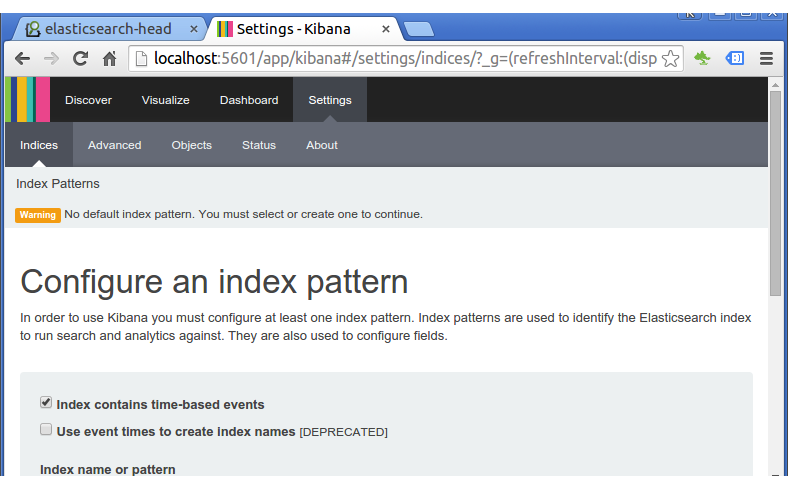Go to browser home page icon

coord(110,59)
